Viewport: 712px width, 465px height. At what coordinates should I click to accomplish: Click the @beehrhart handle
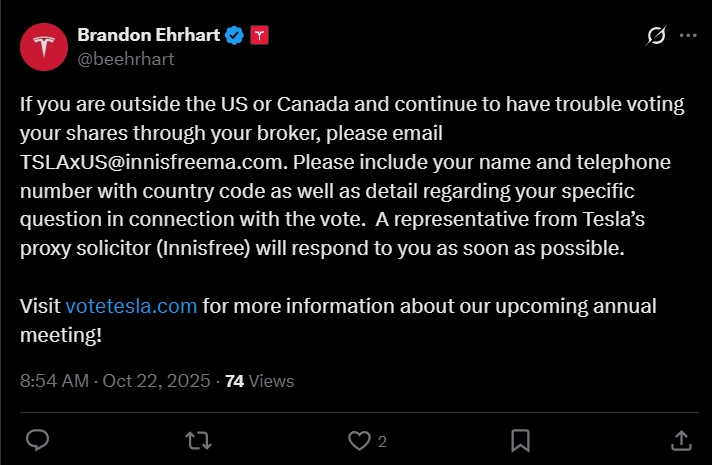tap(125, 59)
